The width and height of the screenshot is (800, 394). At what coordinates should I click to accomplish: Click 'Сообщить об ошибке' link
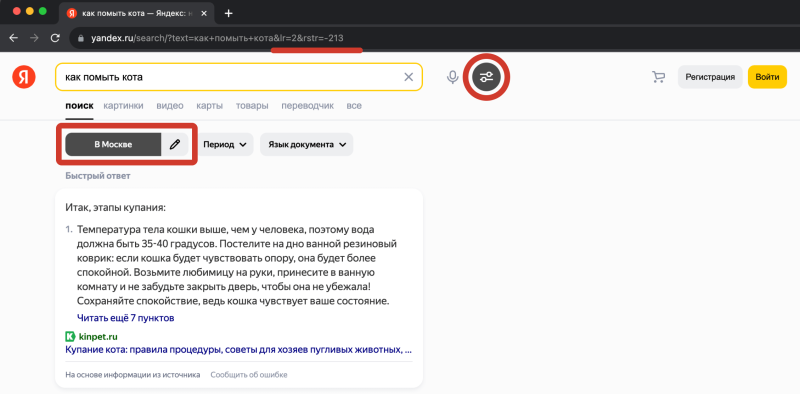249,375
